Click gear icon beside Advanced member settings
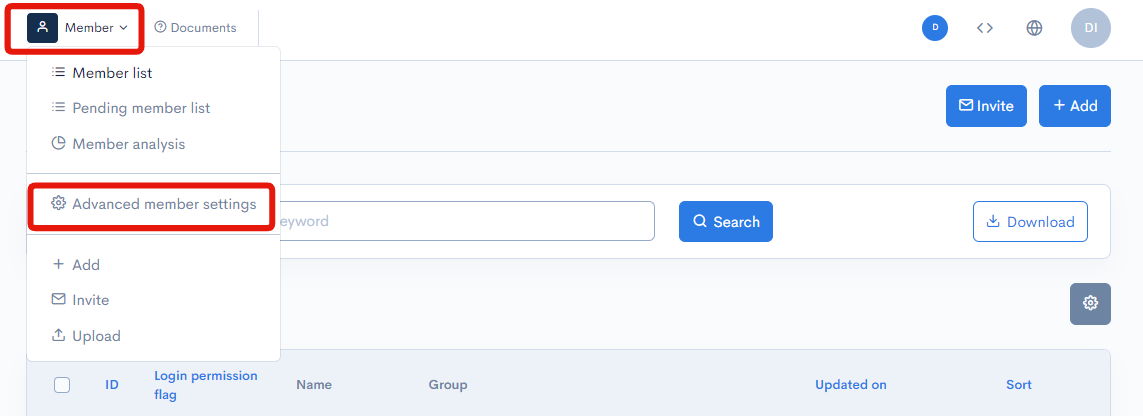1143x416 pixels. pyautogui.click(x=58, y=204)
